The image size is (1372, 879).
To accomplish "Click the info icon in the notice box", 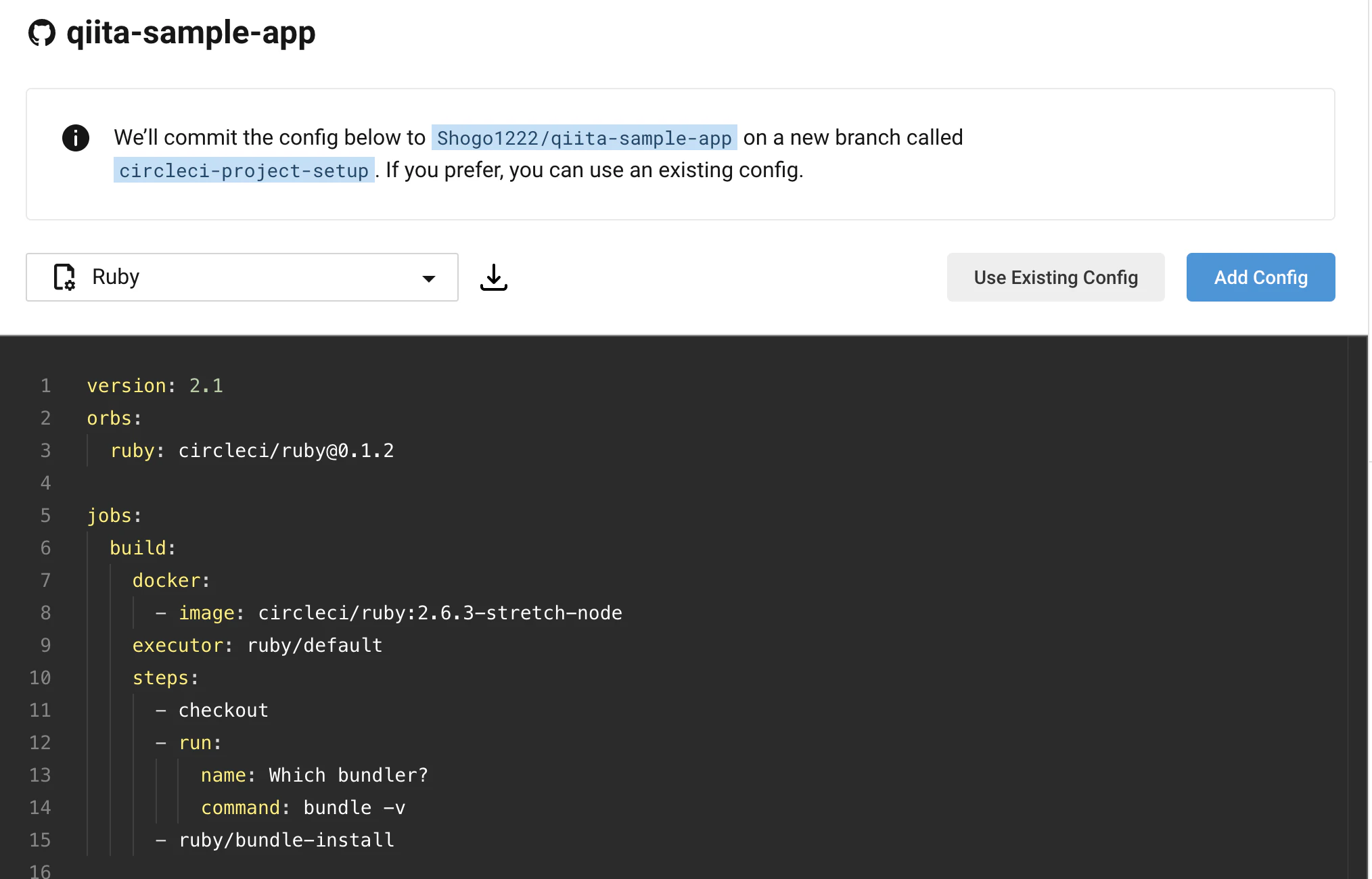I will (76, 138).
